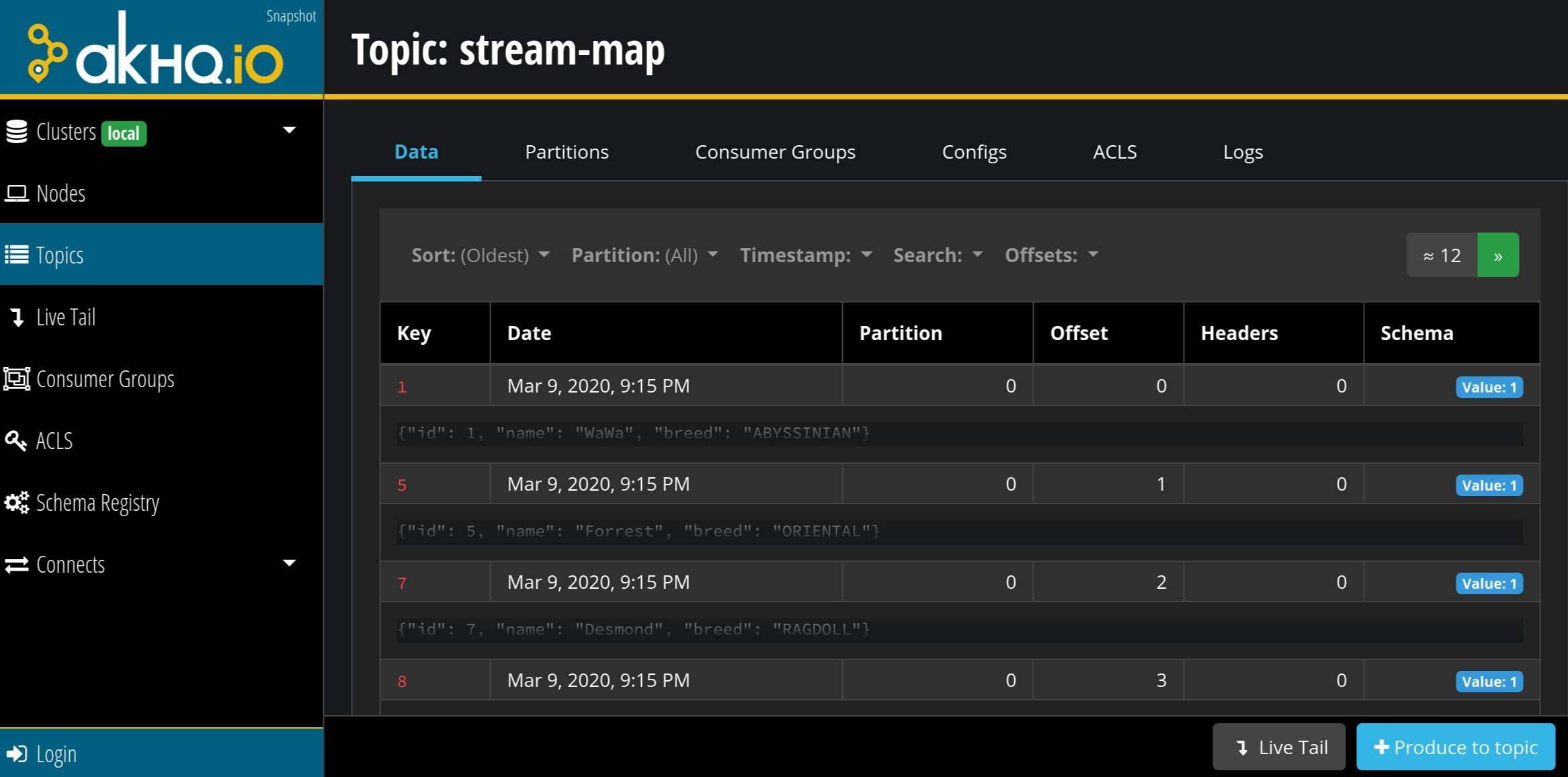Click the Connects arrows icon
The width and height of the screenshot is (1568, 777).
pos(17,565)
